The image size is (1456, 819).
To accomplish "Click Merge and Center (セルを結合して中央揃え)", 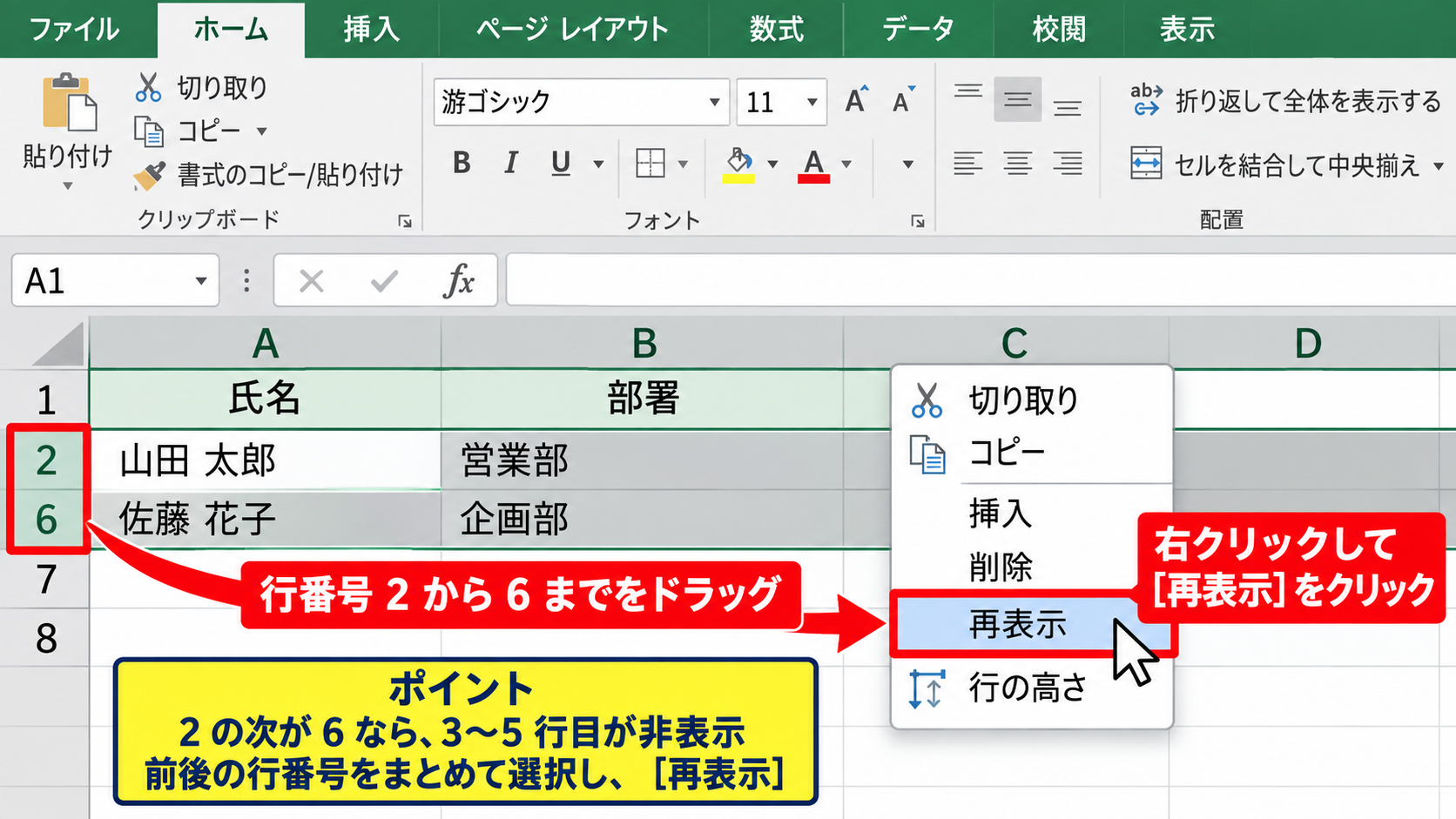I will [1275, 164].
